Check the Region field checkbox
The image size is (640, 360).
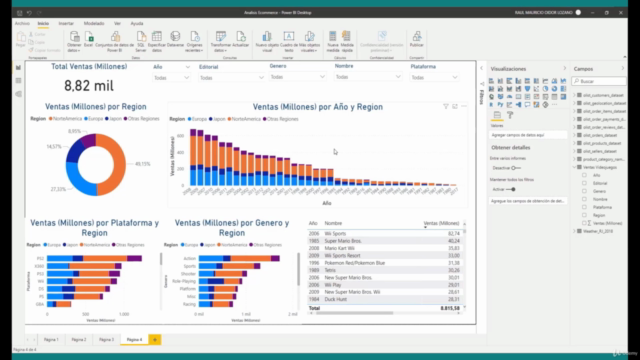coord(584,215)
